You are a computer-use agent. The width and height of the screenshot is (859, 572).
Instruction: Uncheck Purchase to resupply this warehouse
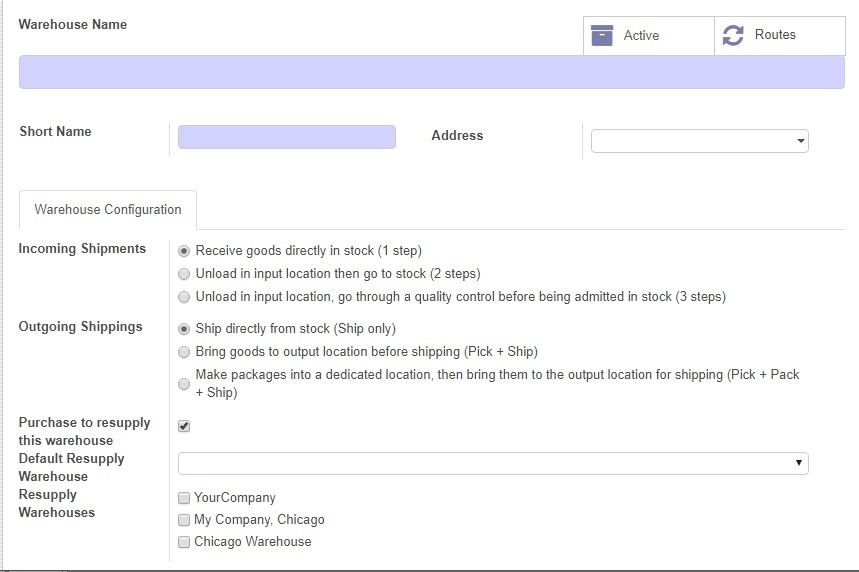pos(184,426)
